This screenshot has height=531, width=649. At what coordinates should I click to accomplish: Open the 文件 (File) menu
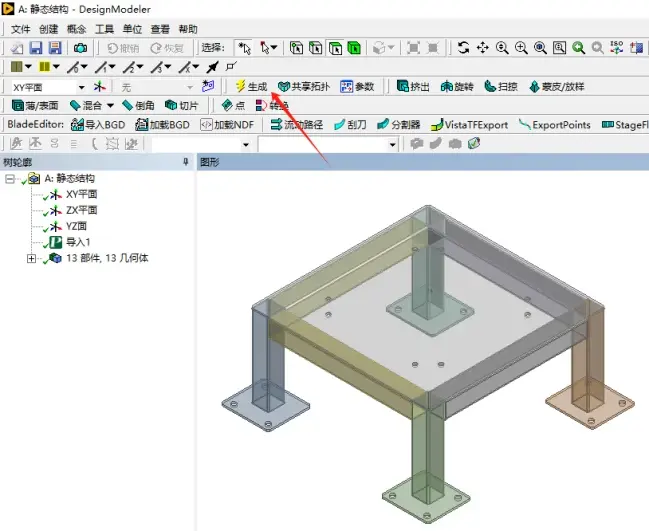(20, 29)
